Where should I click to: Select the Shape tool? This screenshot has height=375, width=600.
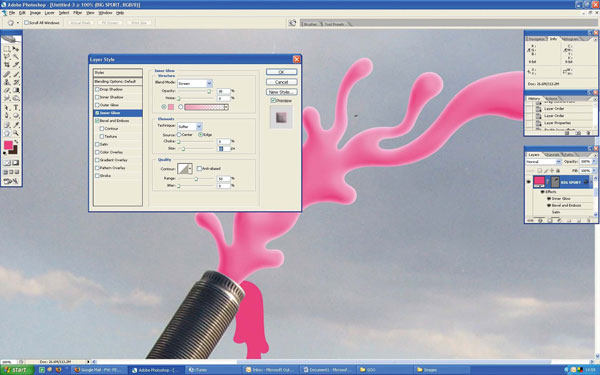(16, 116)
